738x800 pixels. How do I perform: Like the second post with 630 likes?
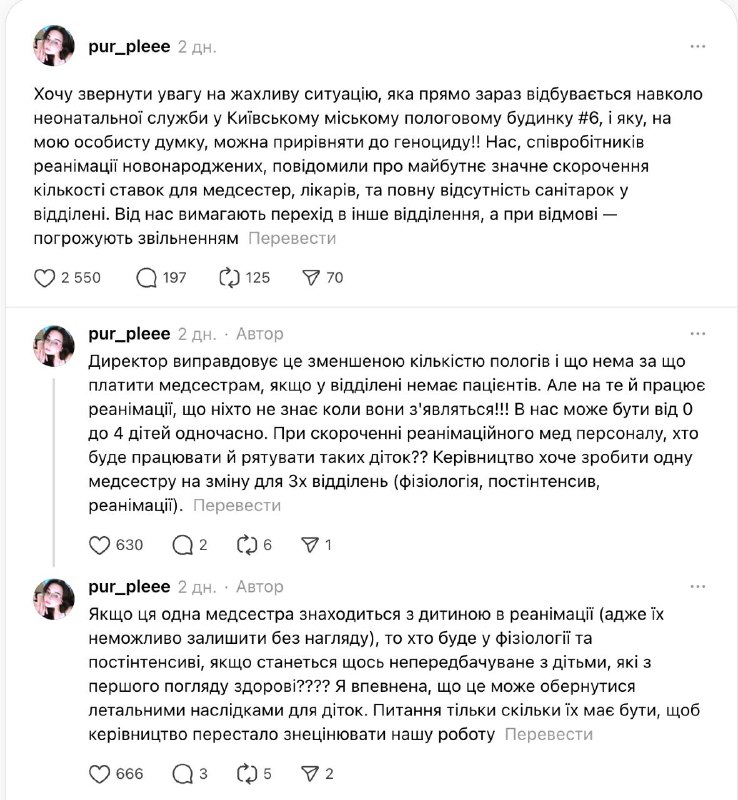[100, 545]
